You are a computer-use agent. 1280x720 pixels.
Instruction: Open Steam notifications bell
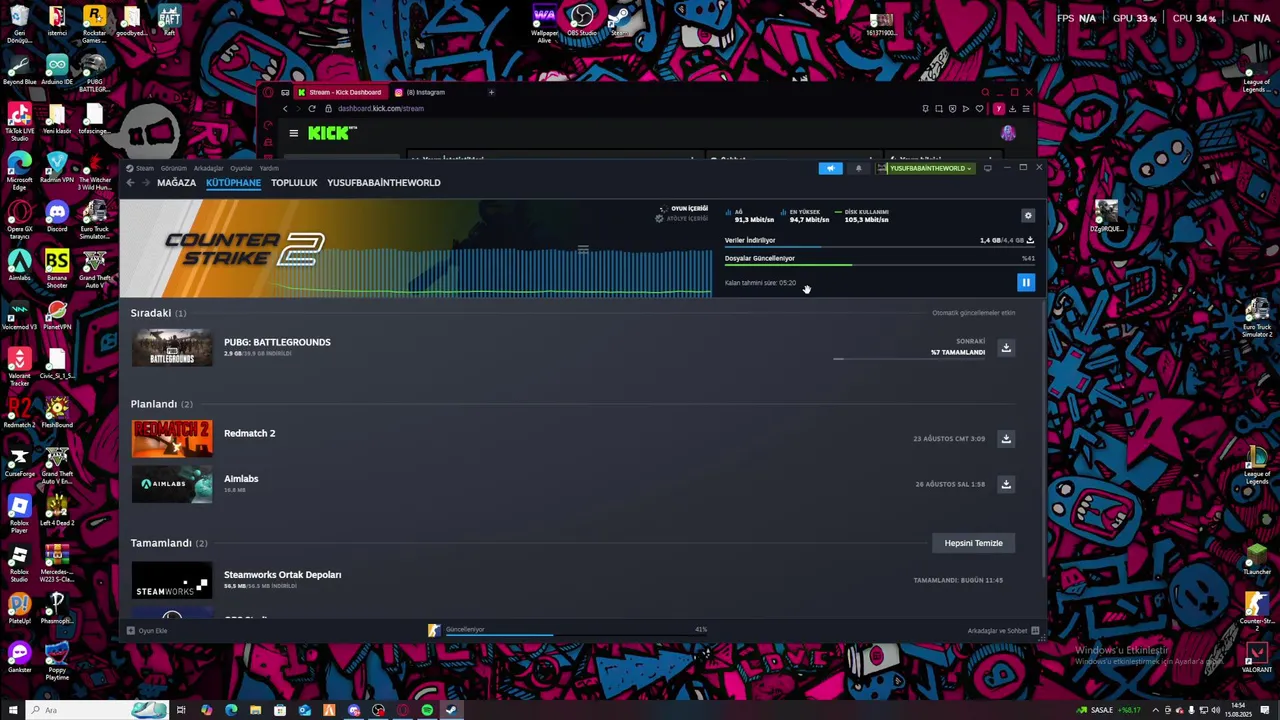(858, 168)
